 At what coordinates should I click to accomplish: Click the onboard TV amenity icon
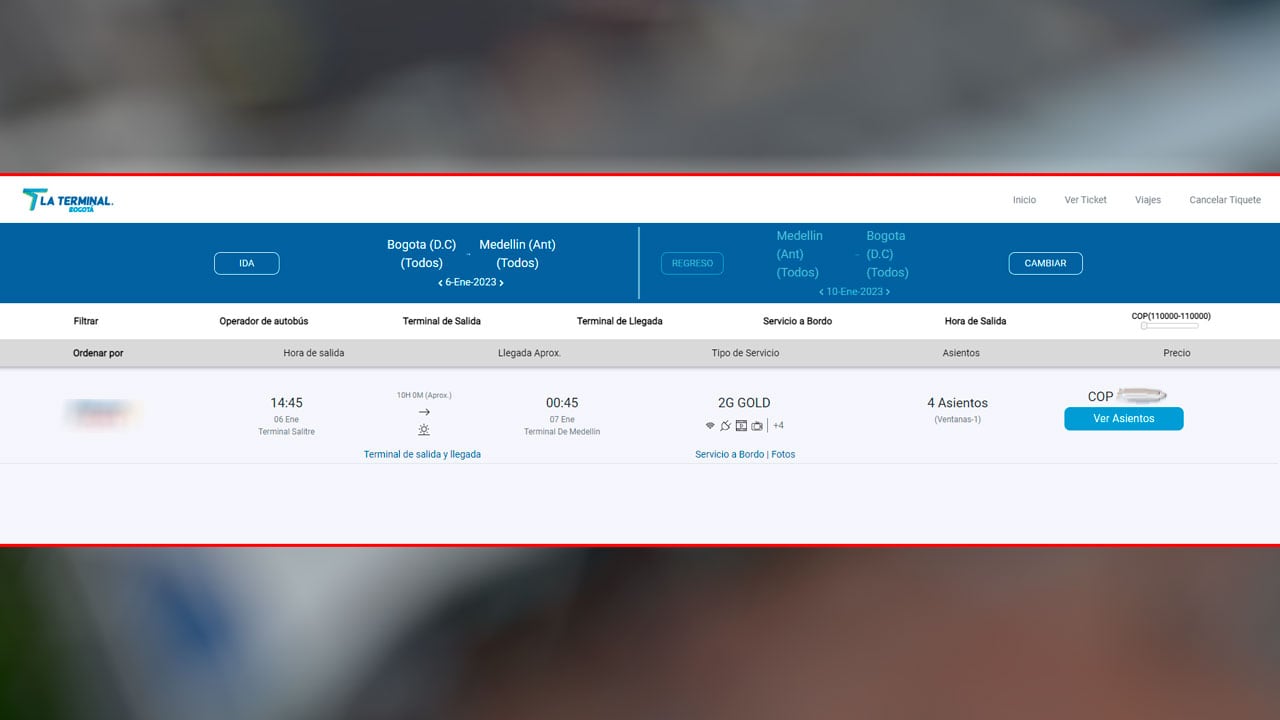(740, 425)
